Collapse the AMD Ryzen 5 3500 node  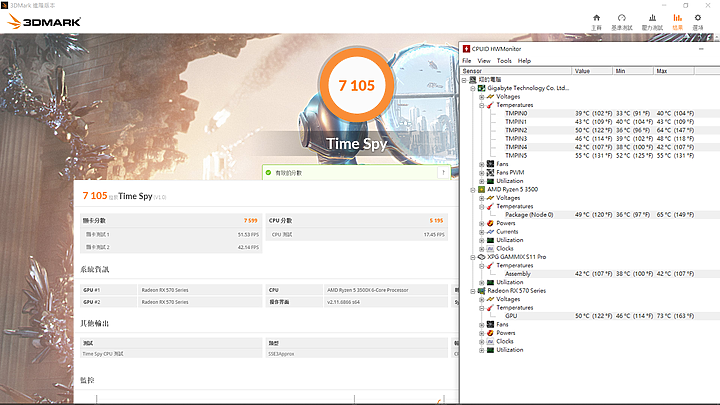pyautogui.click(x=473, y=190)
